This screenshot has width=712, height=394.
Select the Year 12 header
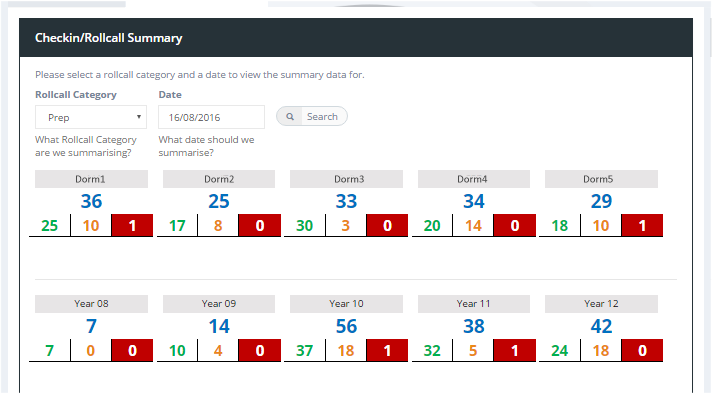(x=601, y=304)
